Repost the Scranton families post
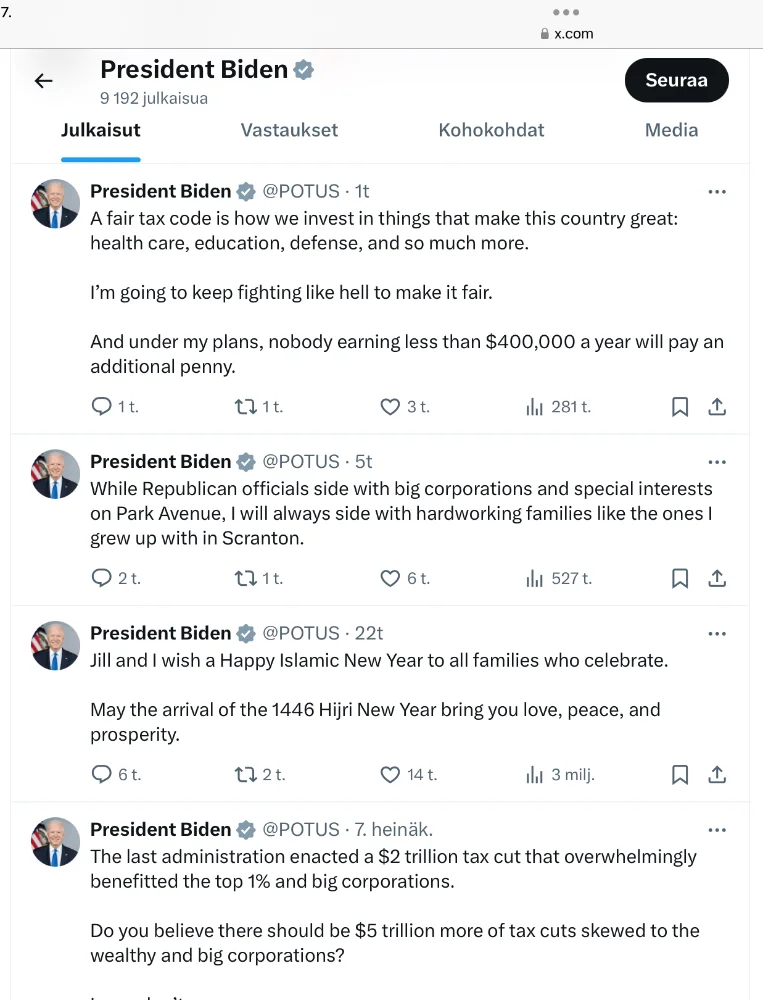The image size is (763, 1000). click(x=245, y=578)
